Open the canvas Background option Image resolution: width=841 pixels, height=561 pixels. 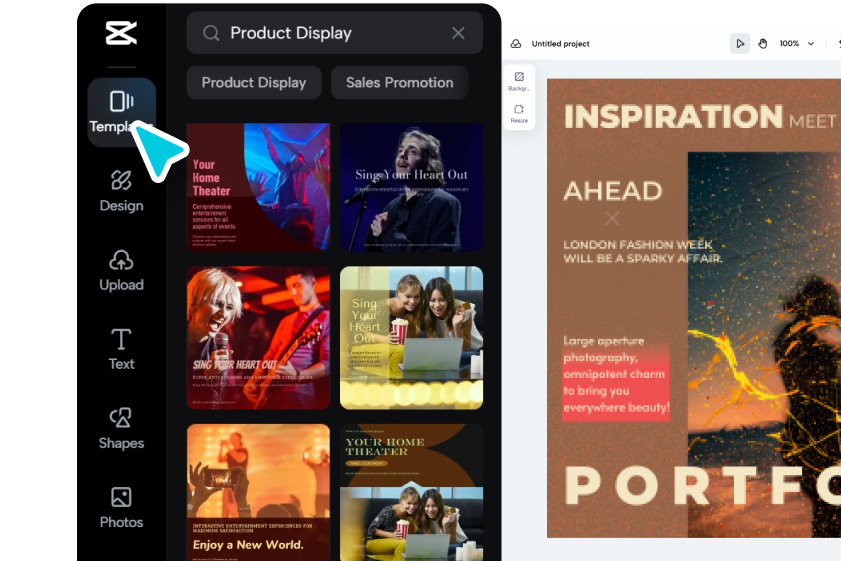click(519, 81)
